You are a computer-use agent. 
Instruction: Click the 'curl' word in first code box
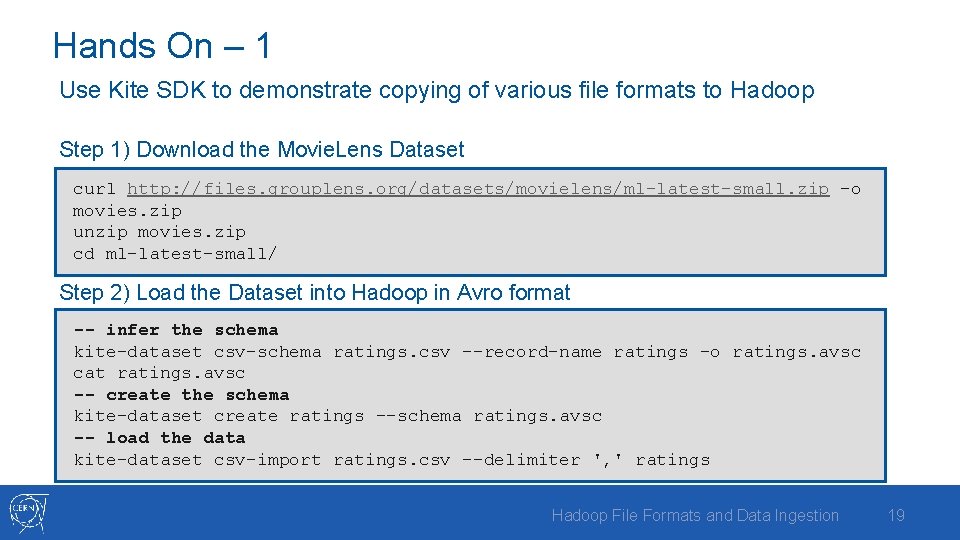click(x=94, y=189)
